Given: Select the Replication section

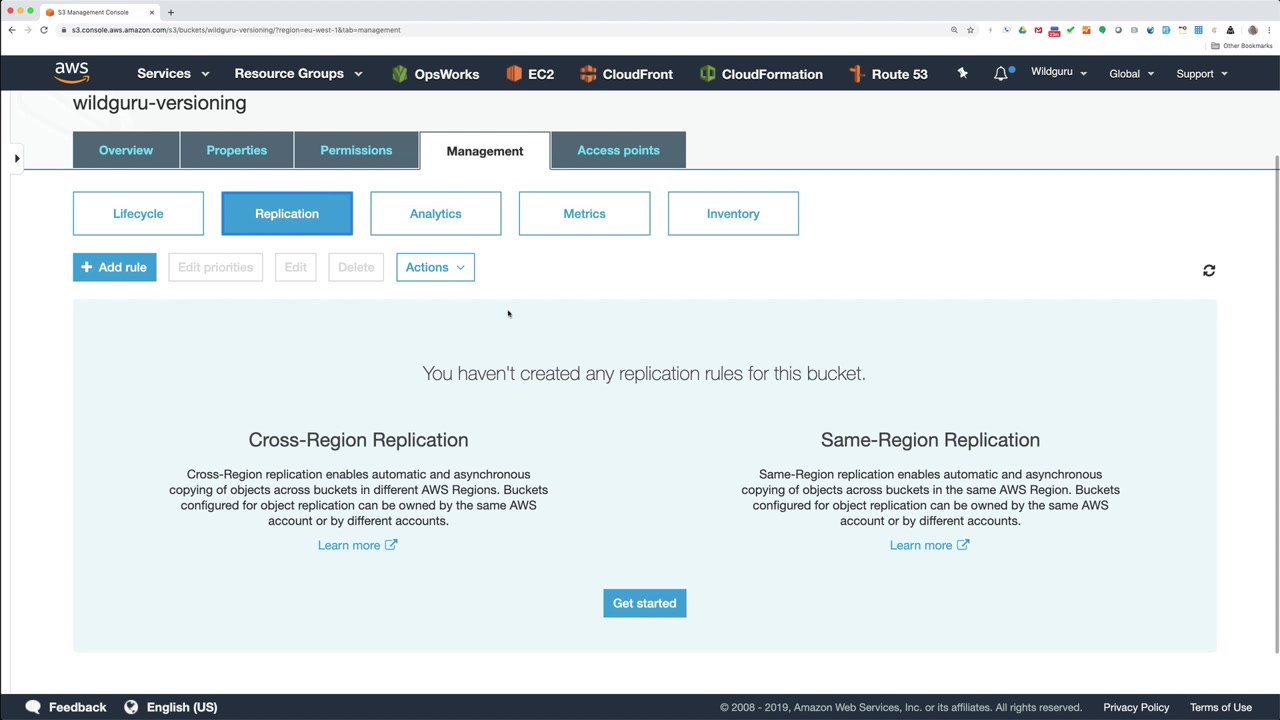Looking at the screenshot, I should [x=287, y=214].
